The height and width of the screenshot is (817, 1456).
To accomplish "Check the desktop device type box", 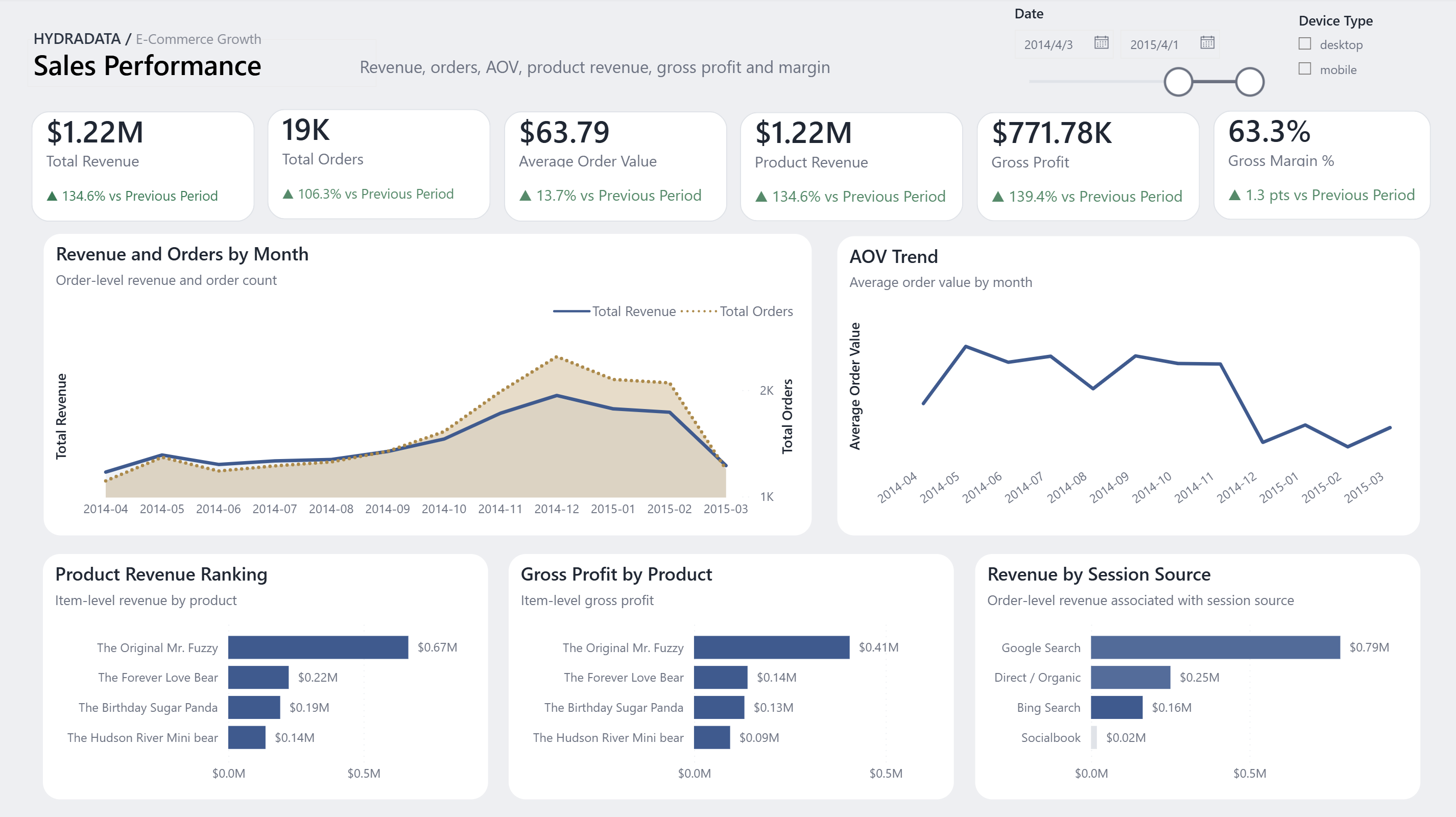I will tap(1304, 43).
